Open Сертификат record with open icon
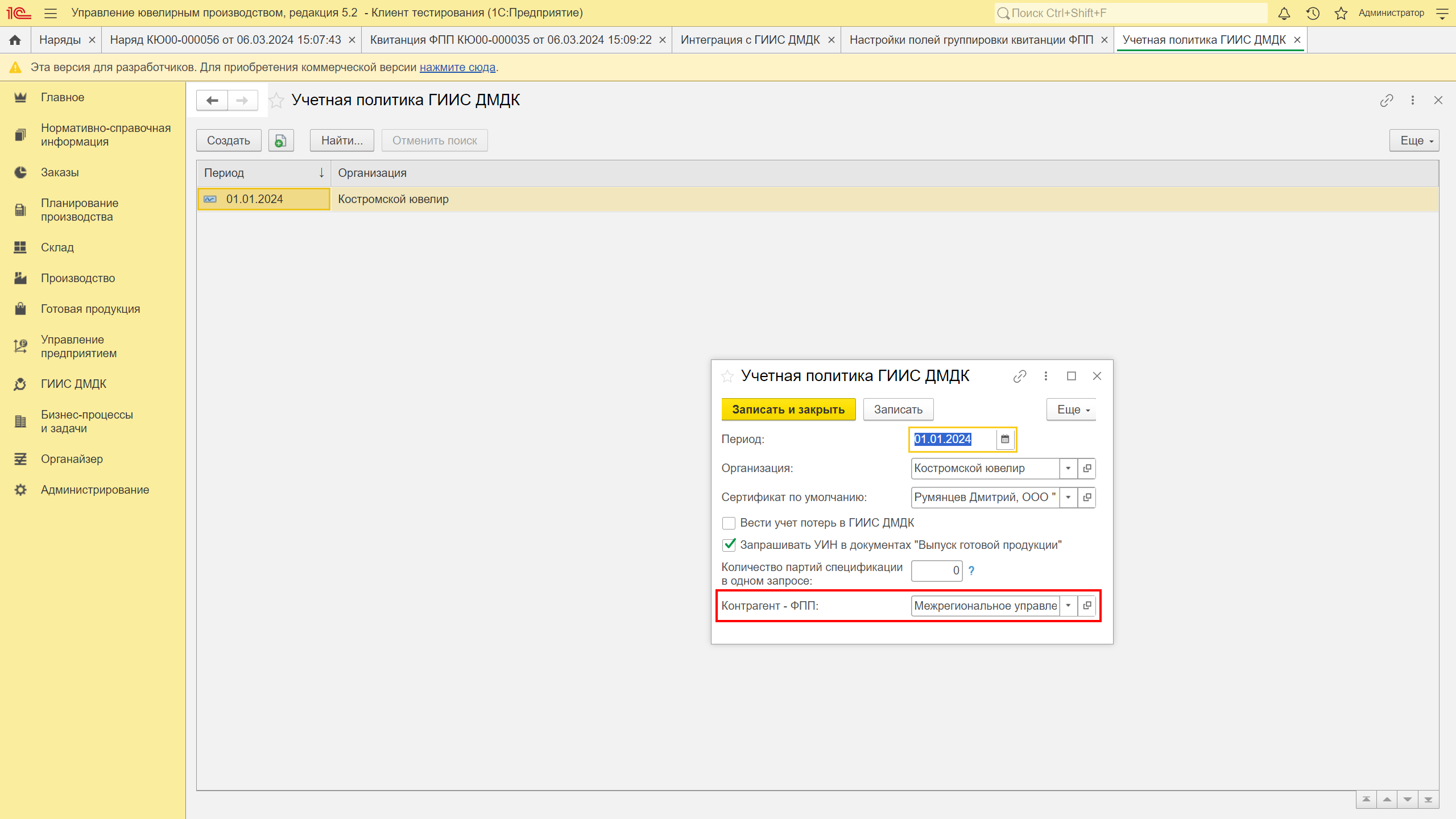Screen dimensions: 1456x819 point(1087,497)
